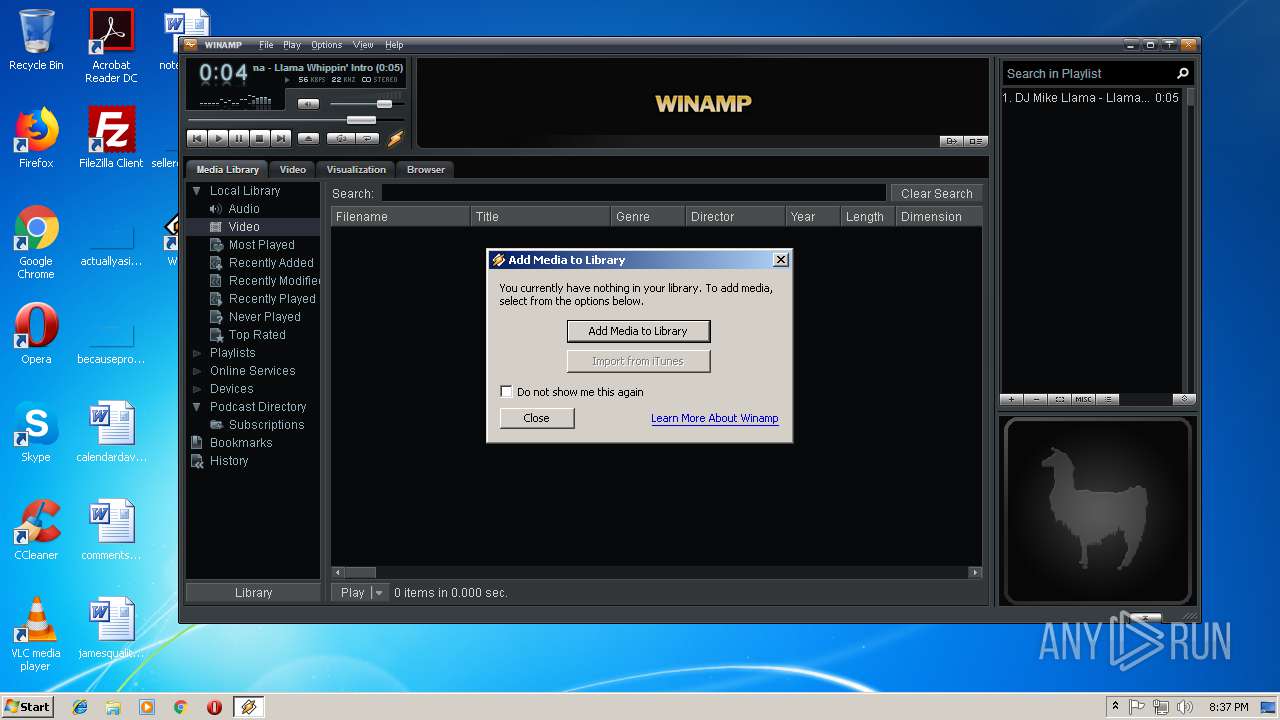Stop playback with the Stop button

(x=260, y=139)
